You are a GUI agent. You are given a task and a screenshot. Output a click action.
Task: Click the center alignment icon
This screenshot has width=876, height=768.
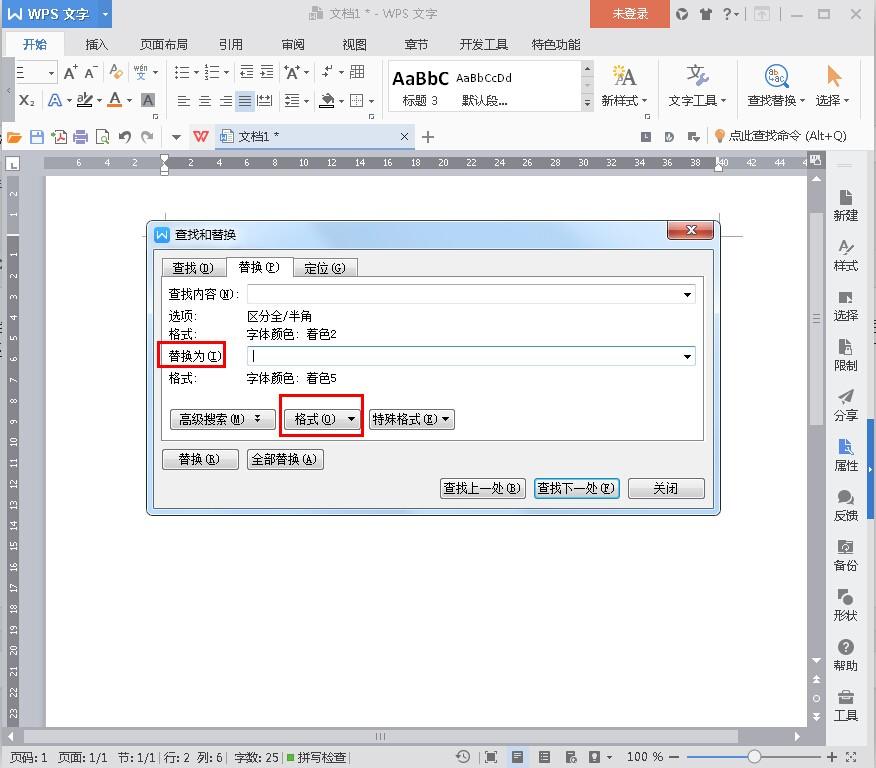(204, 101)
